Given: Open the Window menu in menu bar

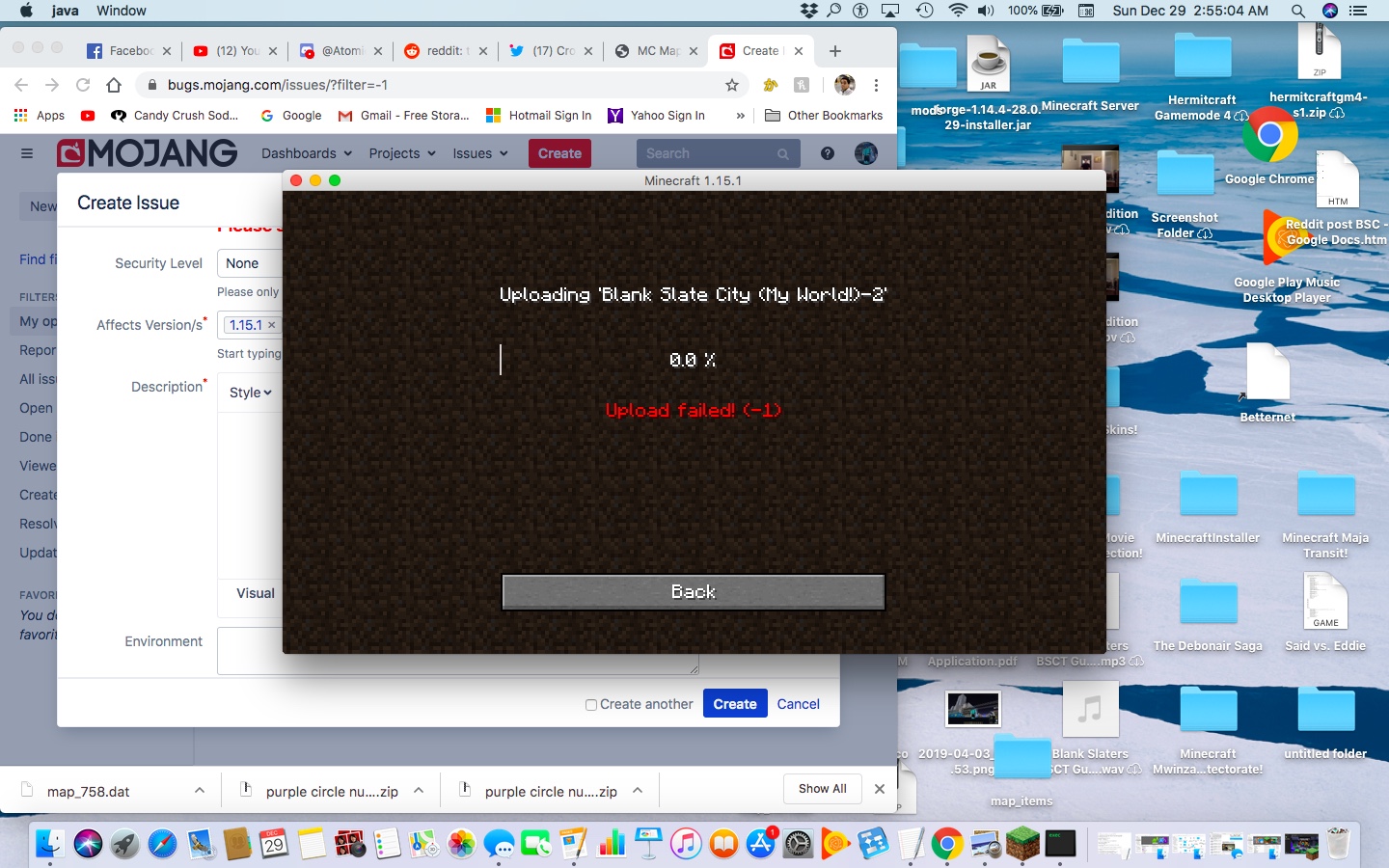Looking at the screenshot, I should [x=122, y=11].
